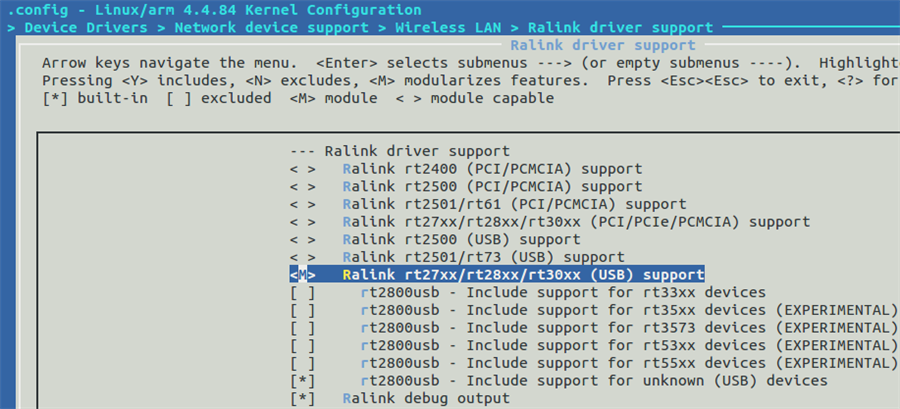
Task: Click the --- Ralink driver support header line
Action: pyautogui.click(x=399, y=151)
